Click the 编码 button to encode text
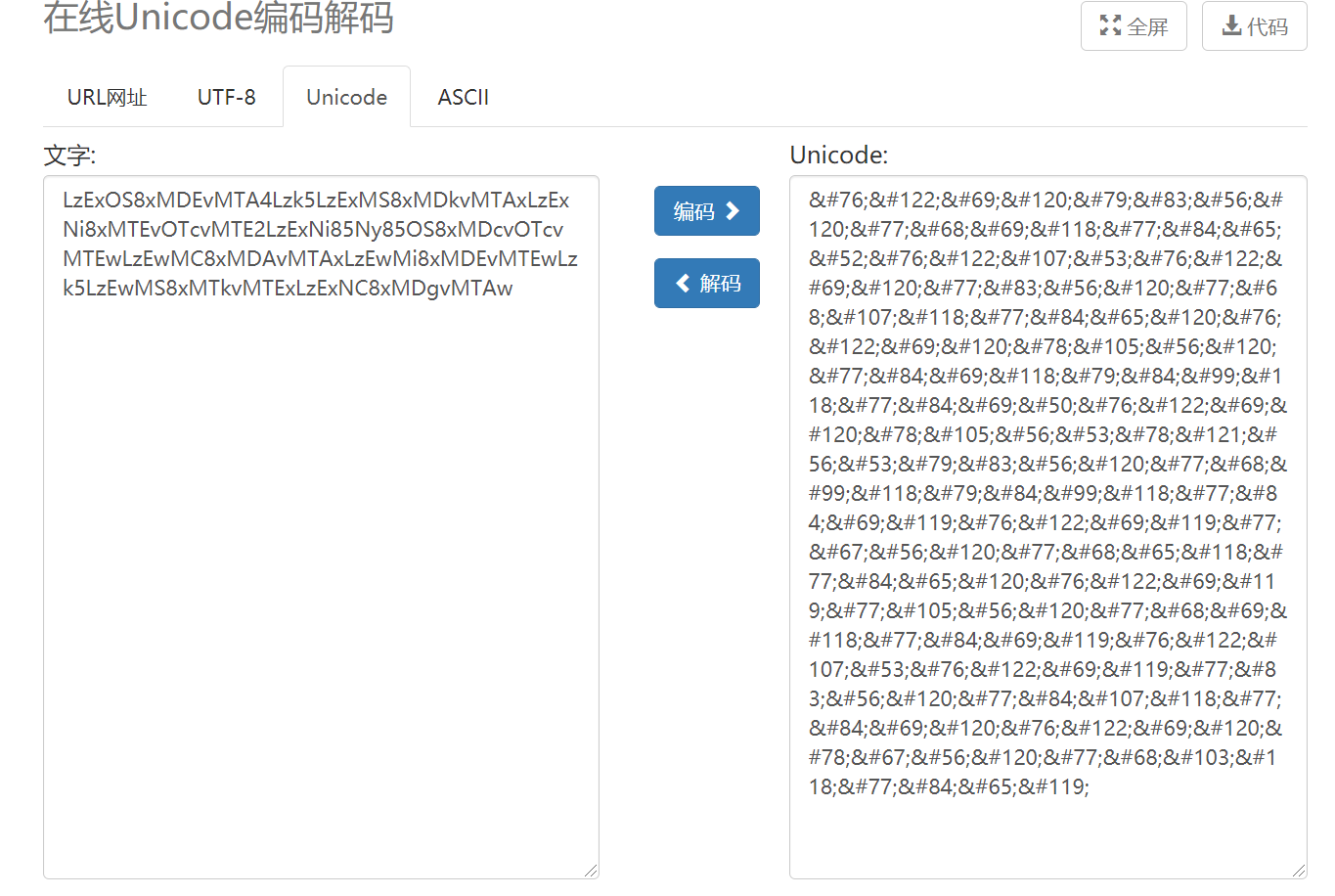Viewport: 1335px width, 896px height. 706,210
